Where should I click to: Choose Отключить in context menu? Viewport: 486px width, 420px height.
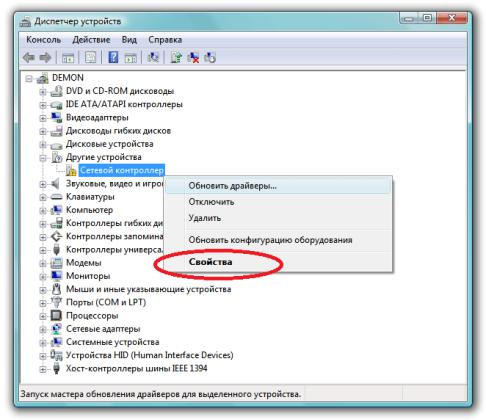278,202
